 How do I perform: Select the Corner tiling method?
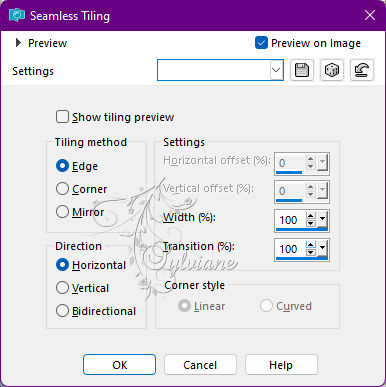(62, 189)
